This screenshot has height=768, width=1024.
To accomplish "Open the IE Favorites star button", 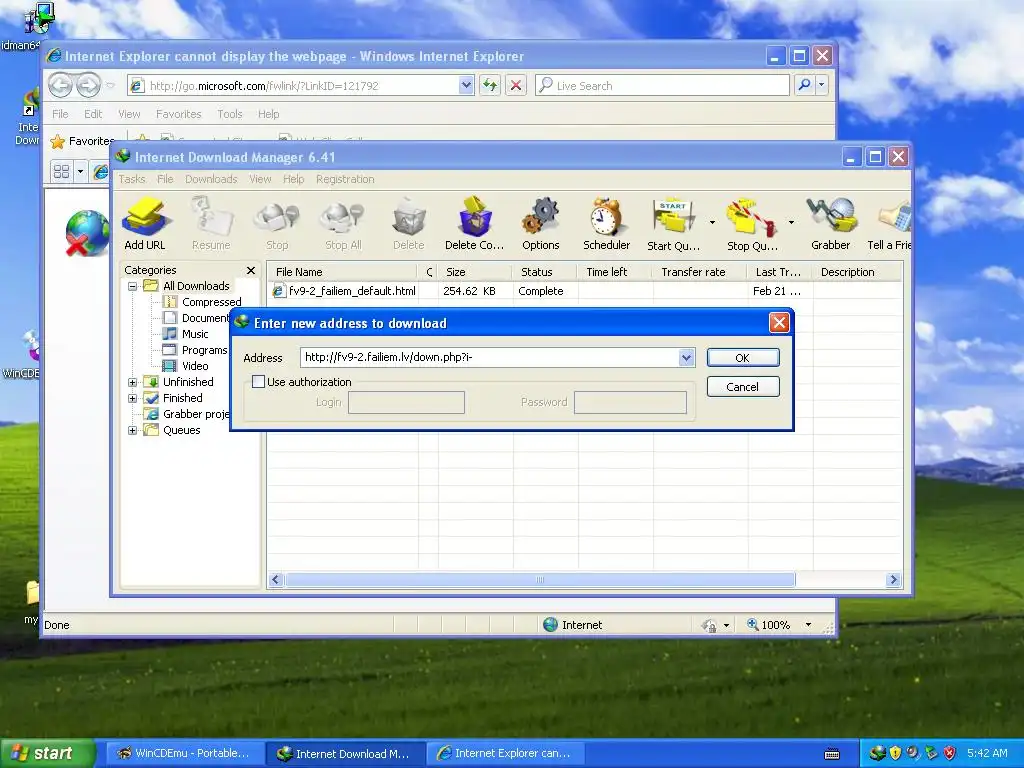I will click(82, 141).
